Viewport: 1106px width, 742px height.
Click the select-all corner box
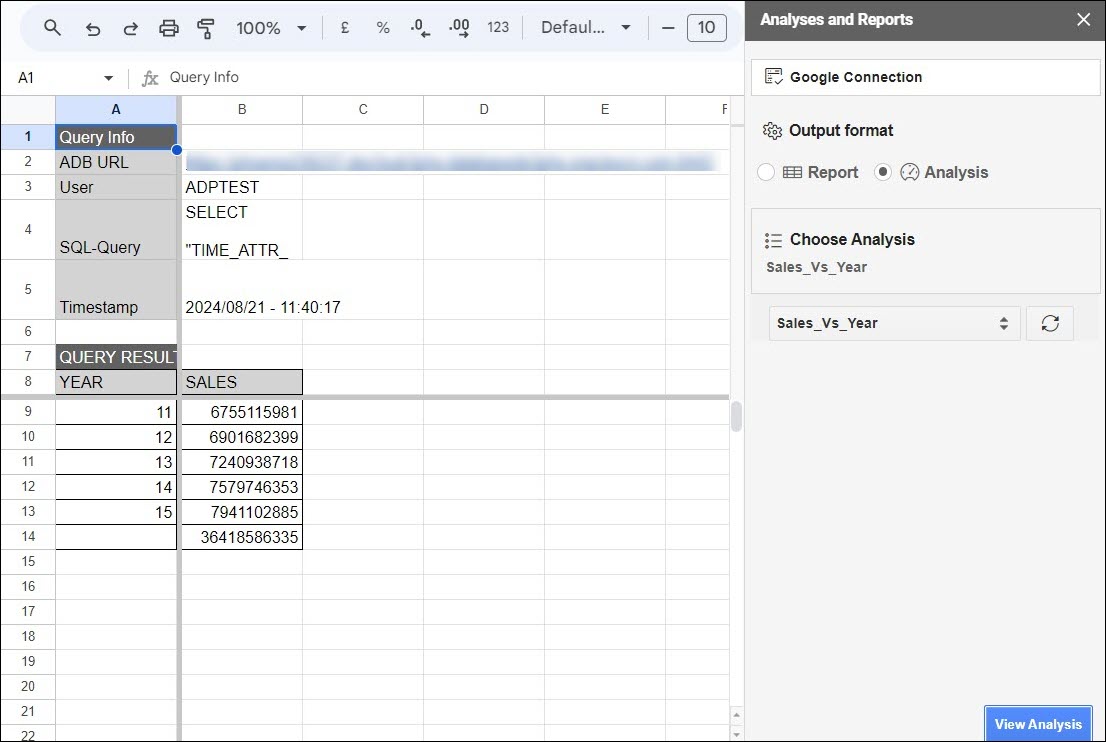[28, 109]
